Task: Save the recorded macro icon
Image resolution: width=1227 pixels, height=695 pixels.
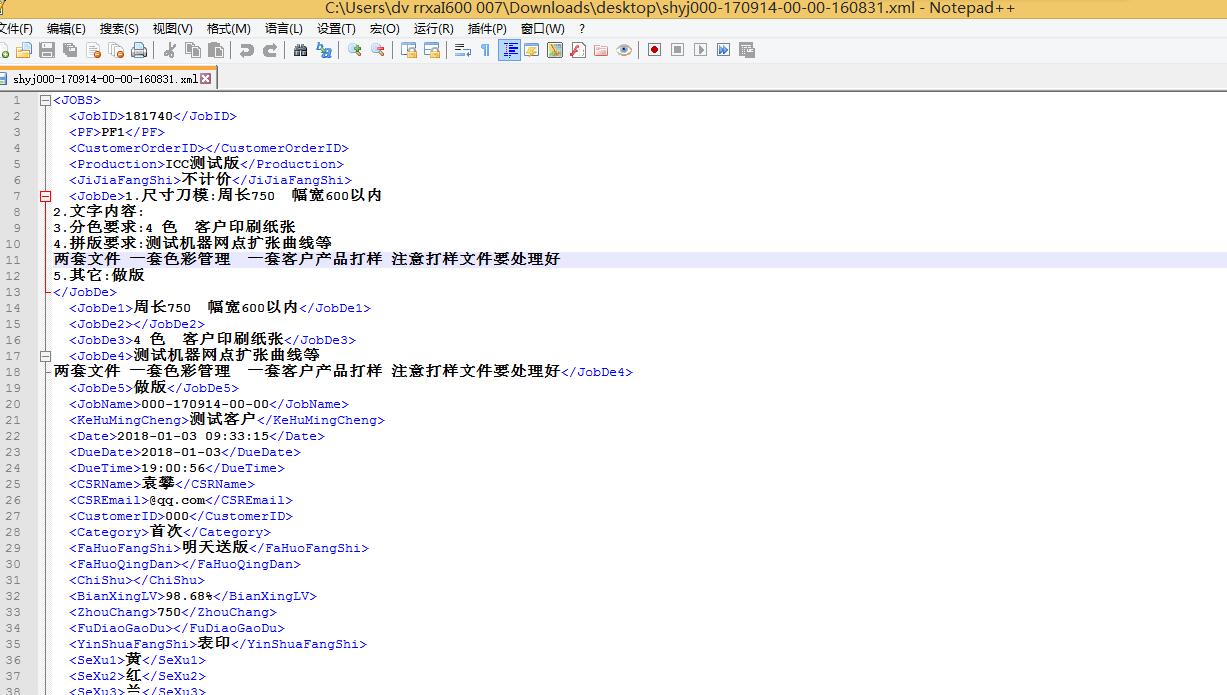Action: (x=746, y=50)
